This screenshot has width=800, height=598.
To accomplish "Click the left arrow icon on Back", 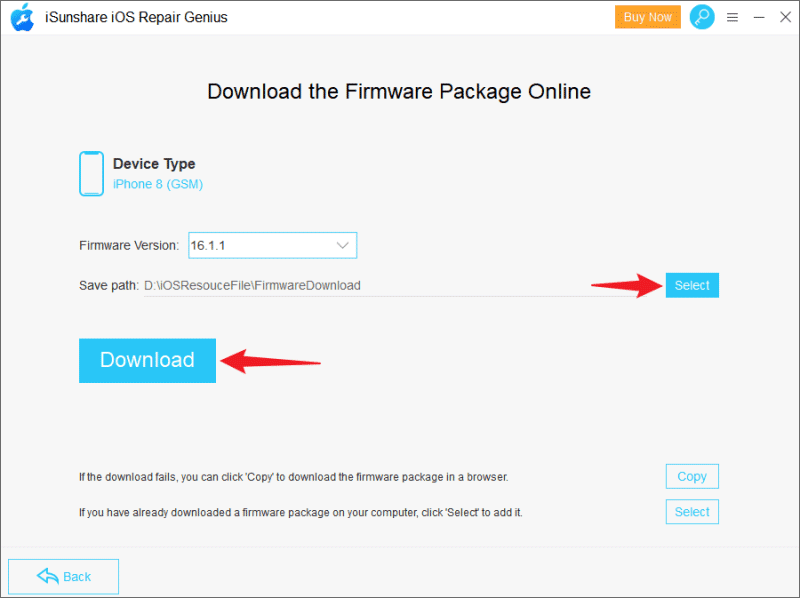I will click(47, 576).
